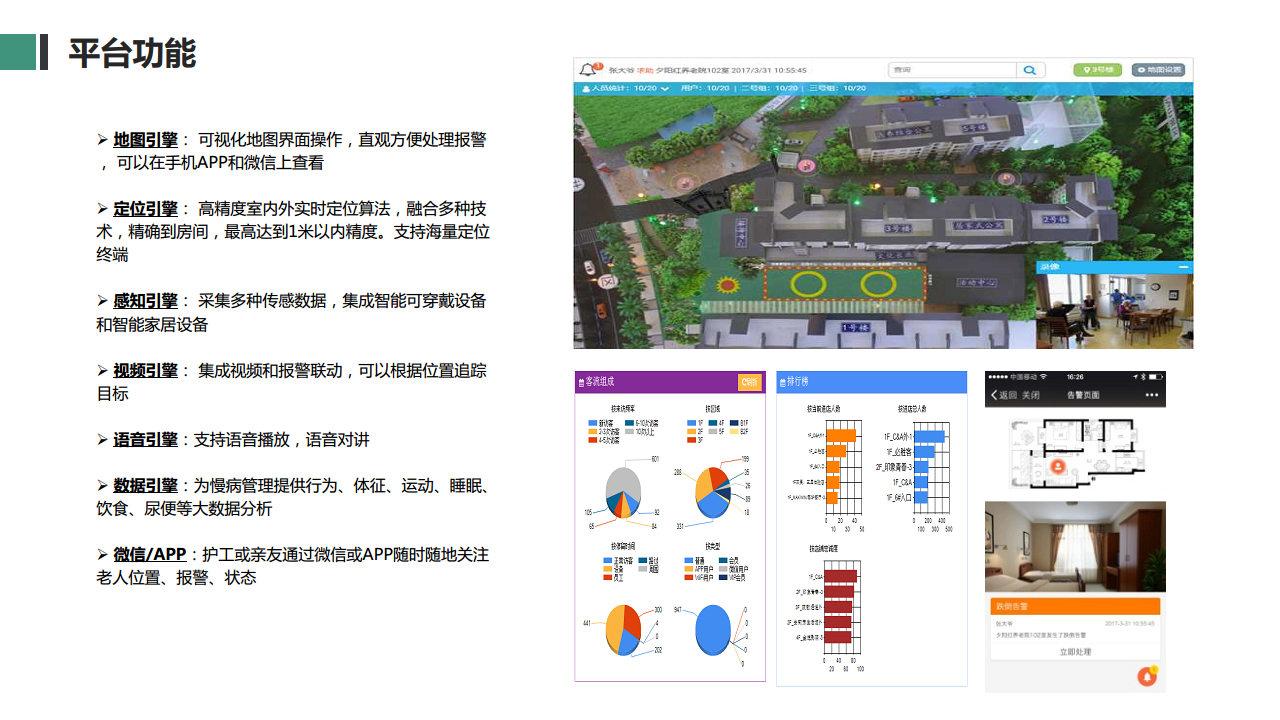1280x720 pixels.
Task: Toggle the 员工 legend entry
Action: tap(611, 577)
